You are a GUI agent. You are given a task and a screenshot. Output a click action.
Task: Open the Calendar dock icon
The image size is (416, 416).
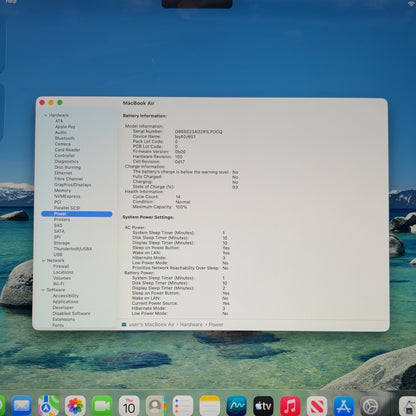129,406
